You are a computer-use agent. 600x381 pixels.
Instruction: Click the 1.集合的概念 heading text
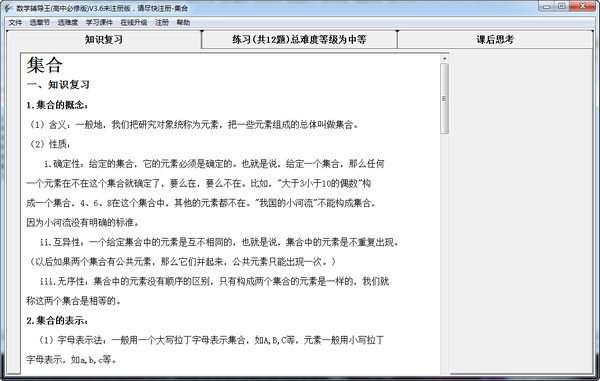point(57,105)
